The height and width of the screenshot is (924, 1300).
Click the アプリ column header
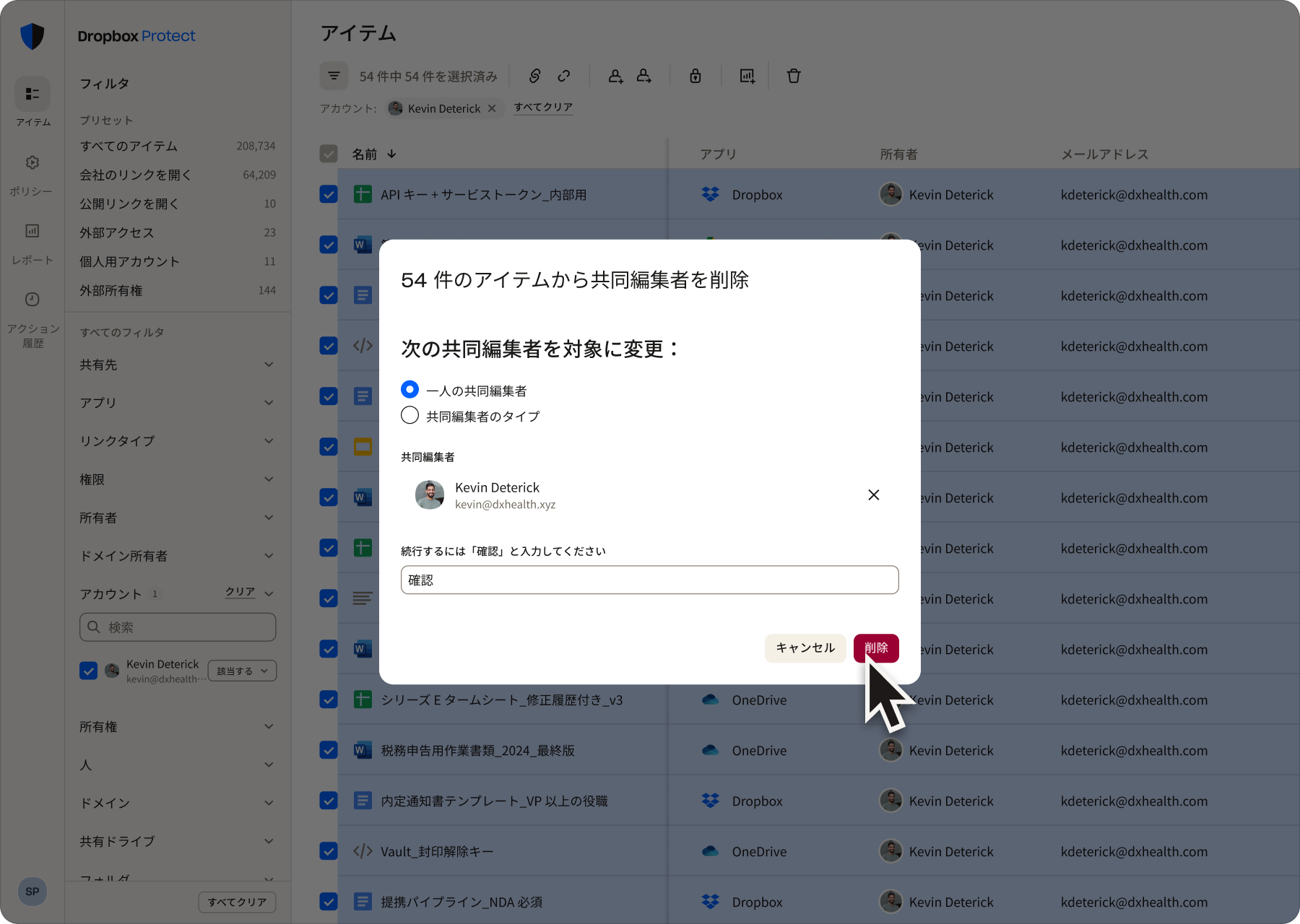point(718,154)
